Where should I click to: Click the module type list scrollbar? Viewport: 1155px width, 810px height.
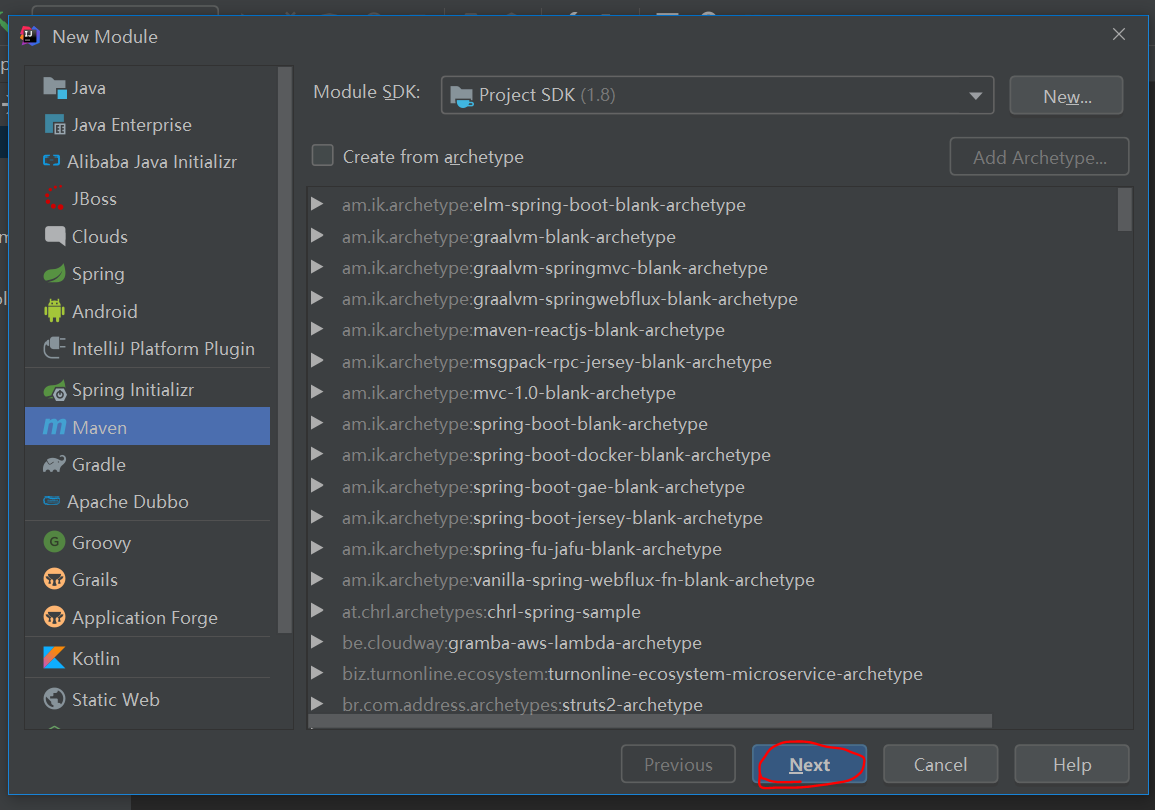(285, 350)
